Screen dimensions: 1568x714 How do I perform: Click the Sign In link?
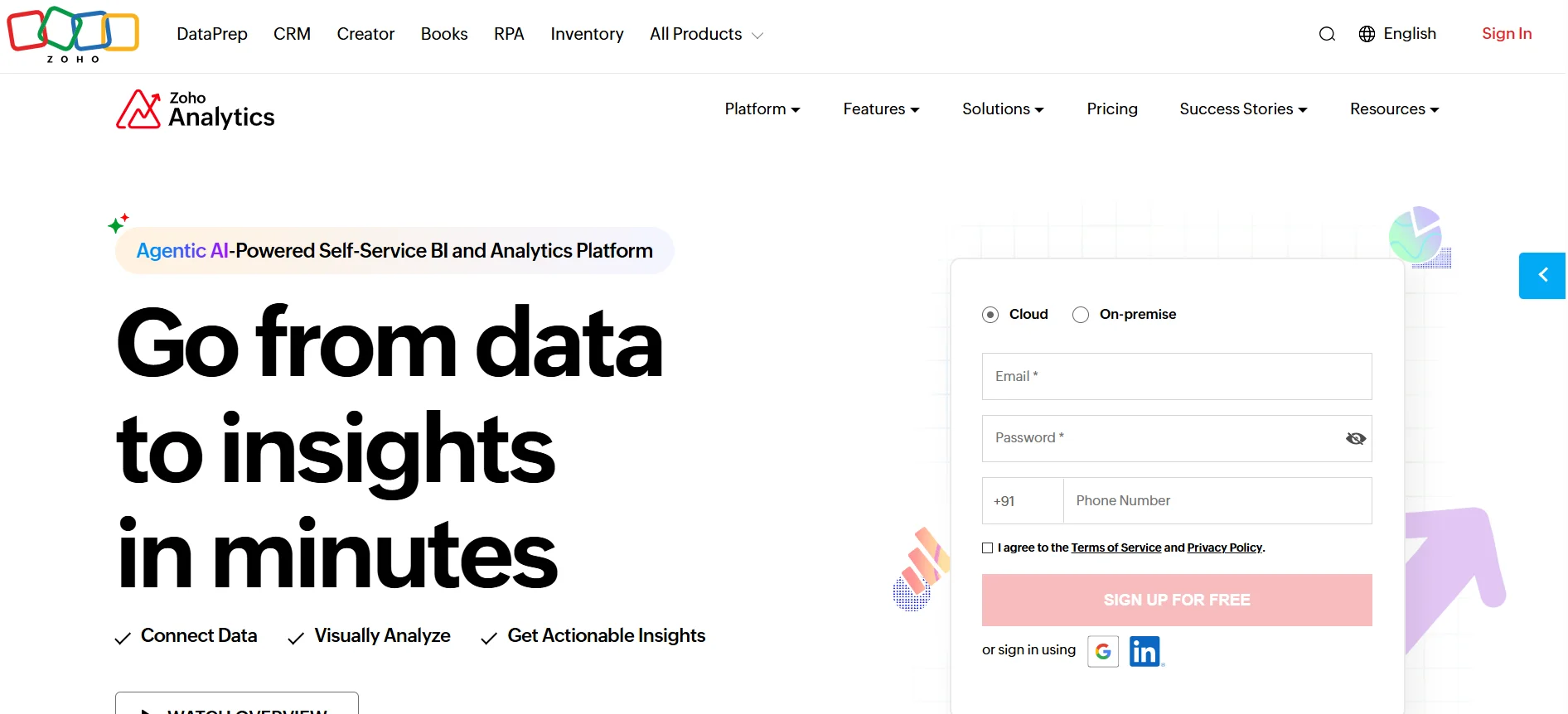(x=1507, y=34)
